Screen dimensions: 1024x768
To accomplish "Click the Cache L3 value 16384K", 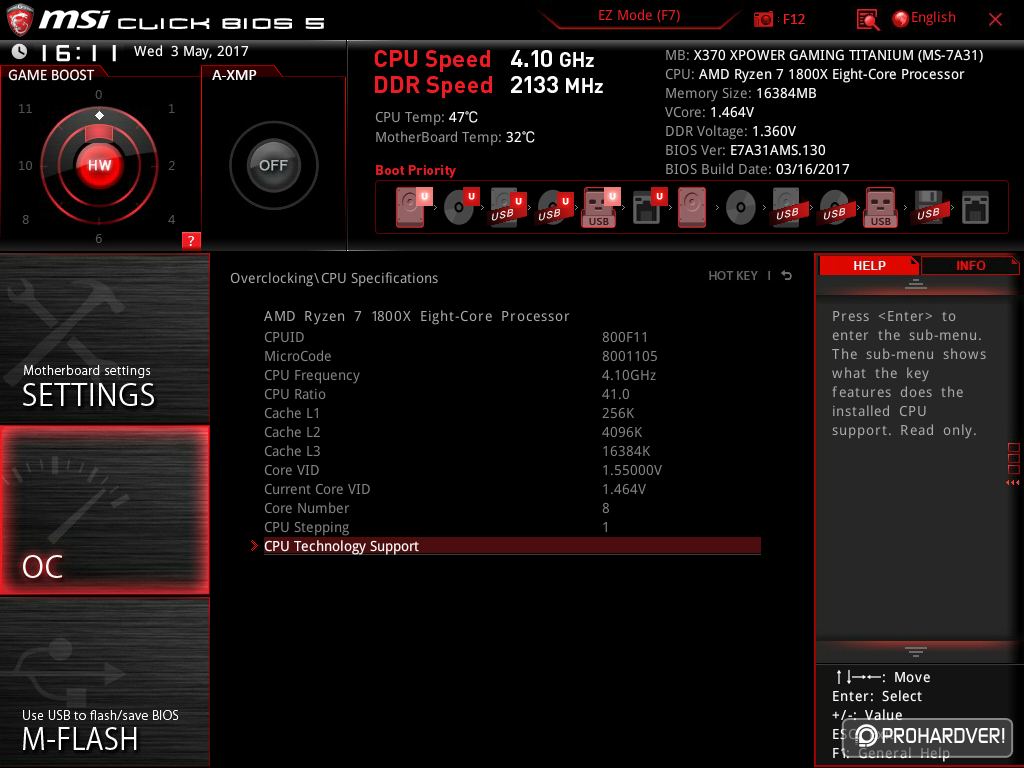I will [x=626, y=451].
